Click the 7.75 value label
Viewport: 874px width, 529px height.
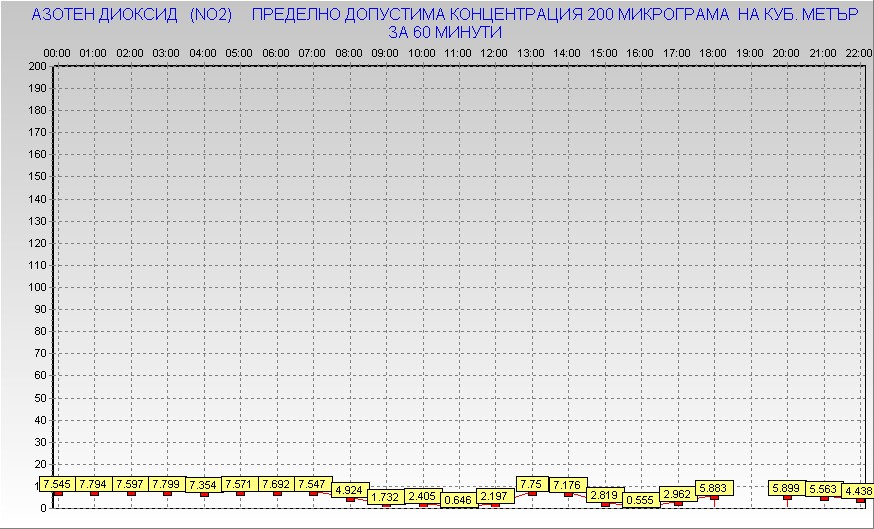click(x=531, y=484)
